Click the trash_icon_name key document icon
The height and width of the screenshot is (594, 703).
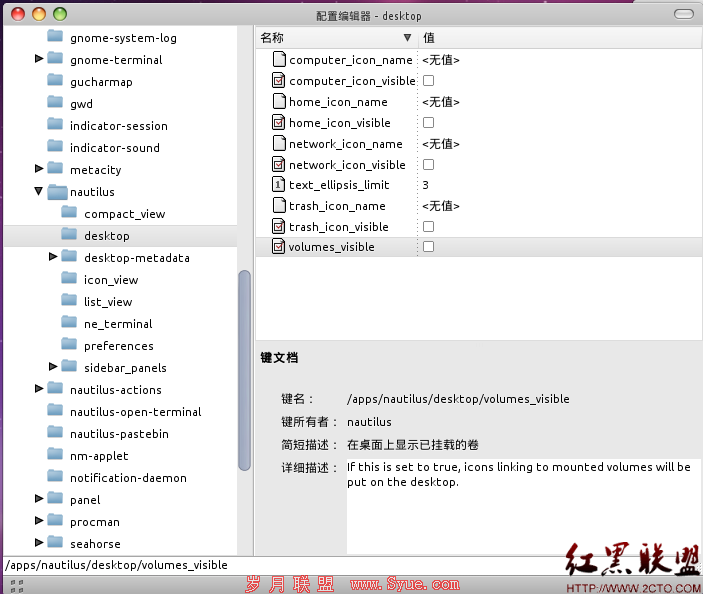tap(279, 205)
